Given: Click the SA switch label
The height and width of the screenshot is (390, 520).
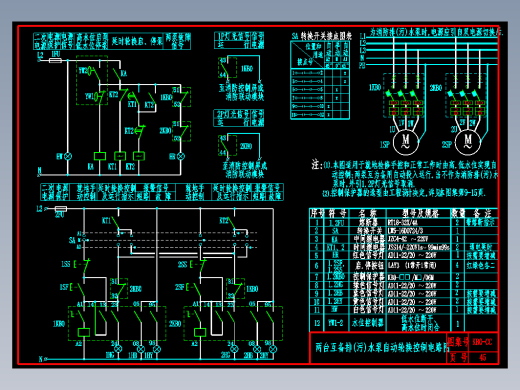Looking at the screenshot, I should 72,240.
